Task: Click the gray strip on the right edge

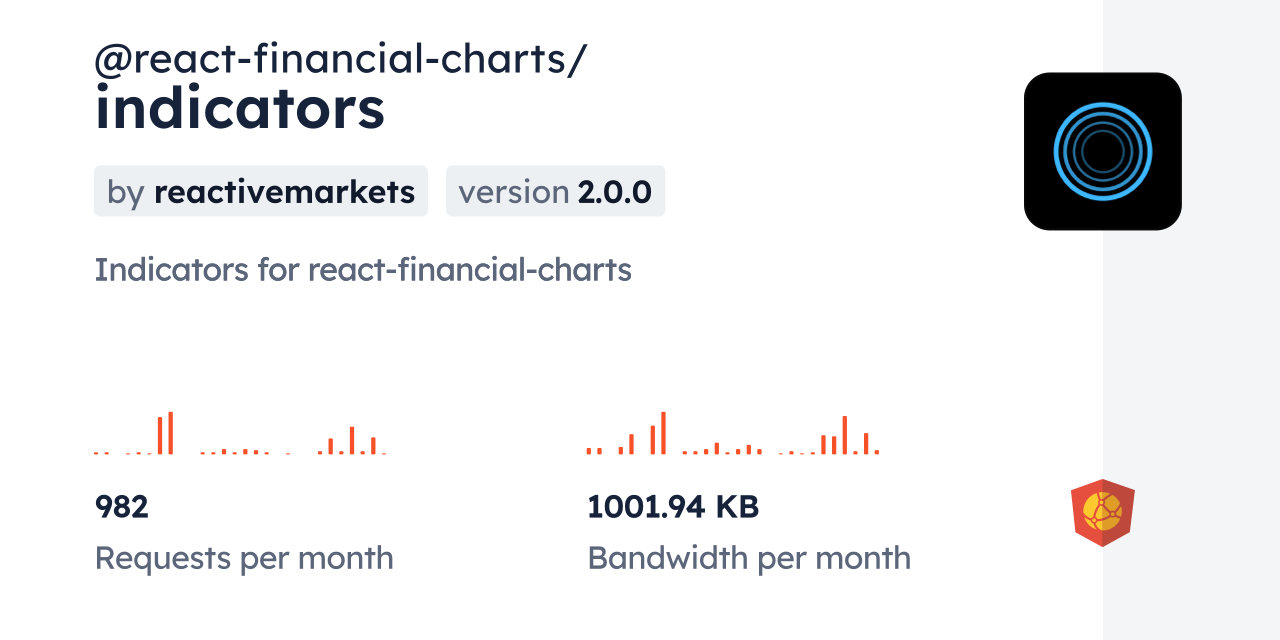Action: (x=1191, y=320)
